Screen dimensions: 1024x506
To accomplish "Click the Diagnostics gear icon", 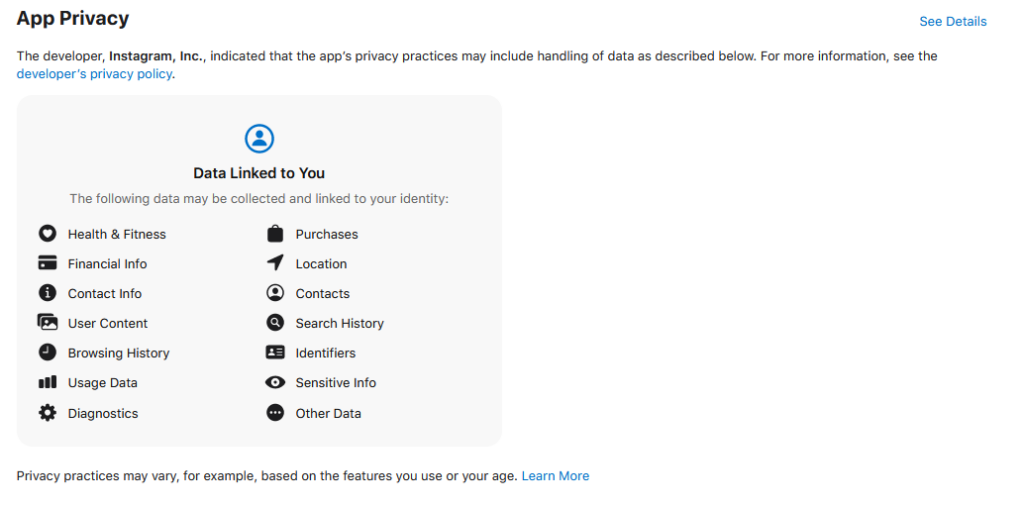I will 47,413.
